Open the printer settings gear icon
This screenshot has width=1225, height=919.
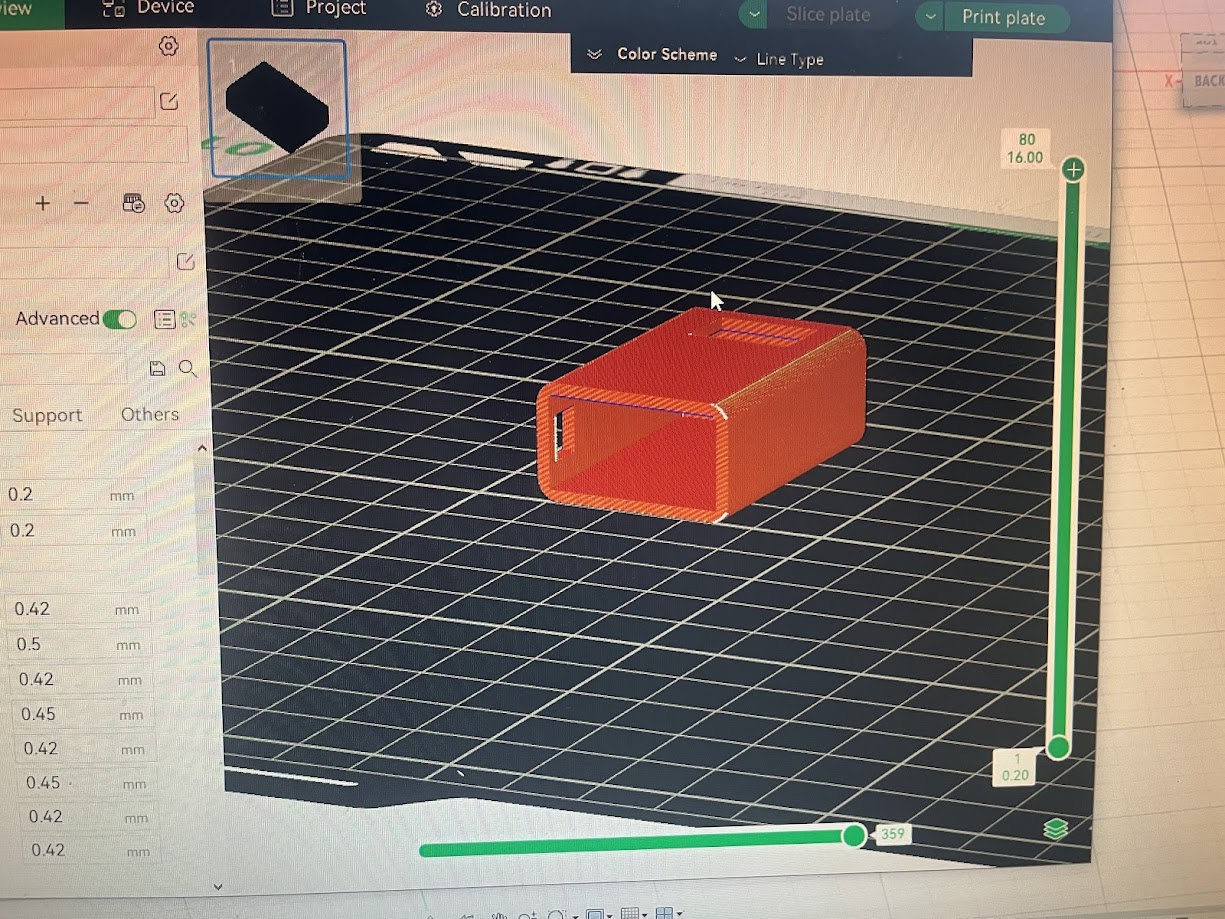point(167,46)
